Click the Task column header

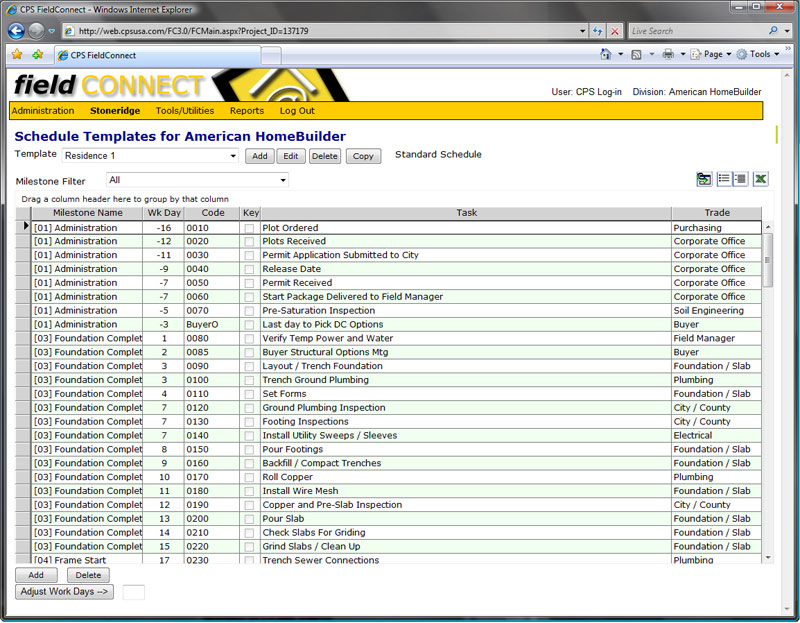(466, 213)
